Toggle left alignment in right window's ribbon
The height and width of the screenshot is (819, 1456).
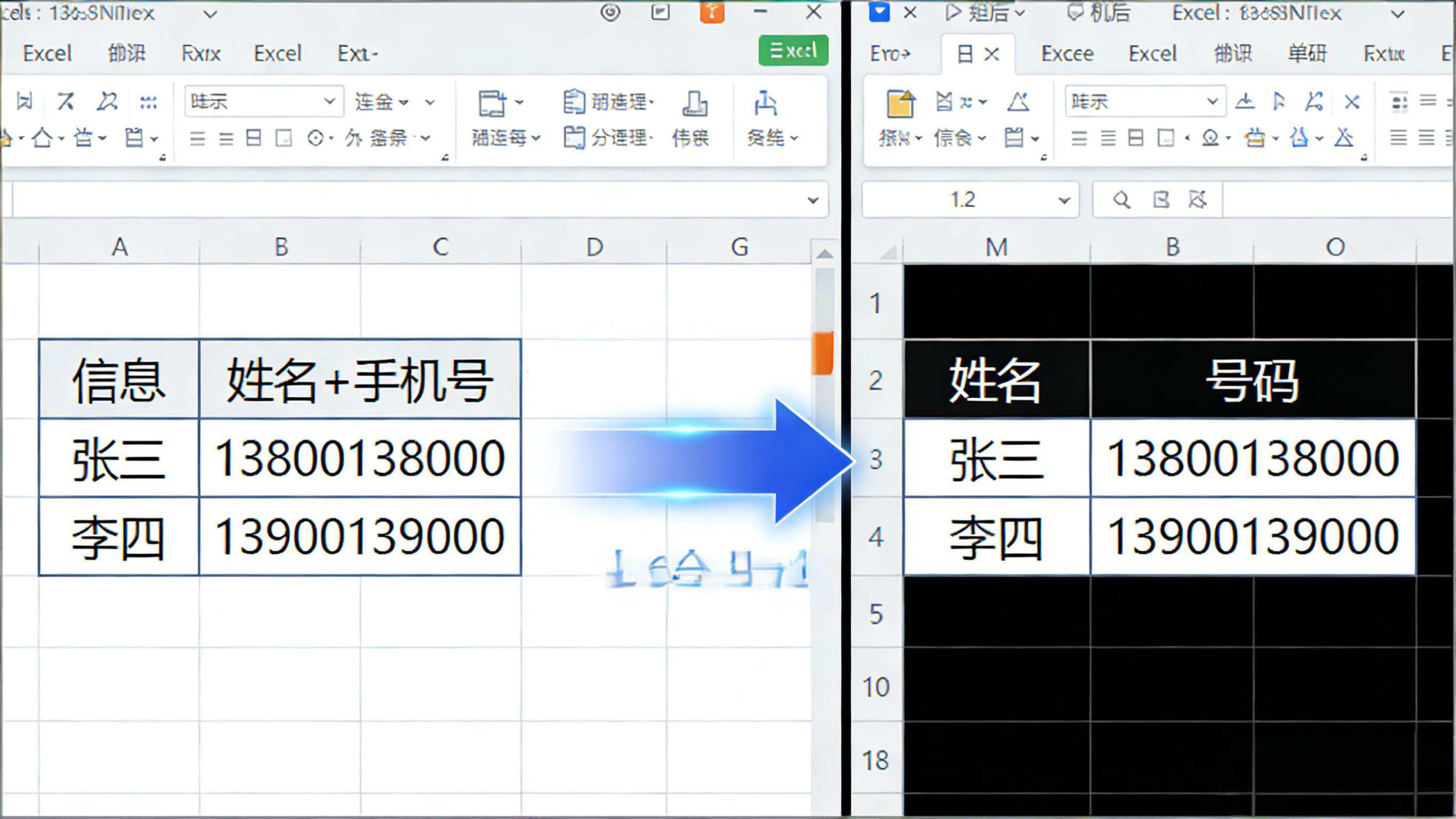tap(1078, 138)
